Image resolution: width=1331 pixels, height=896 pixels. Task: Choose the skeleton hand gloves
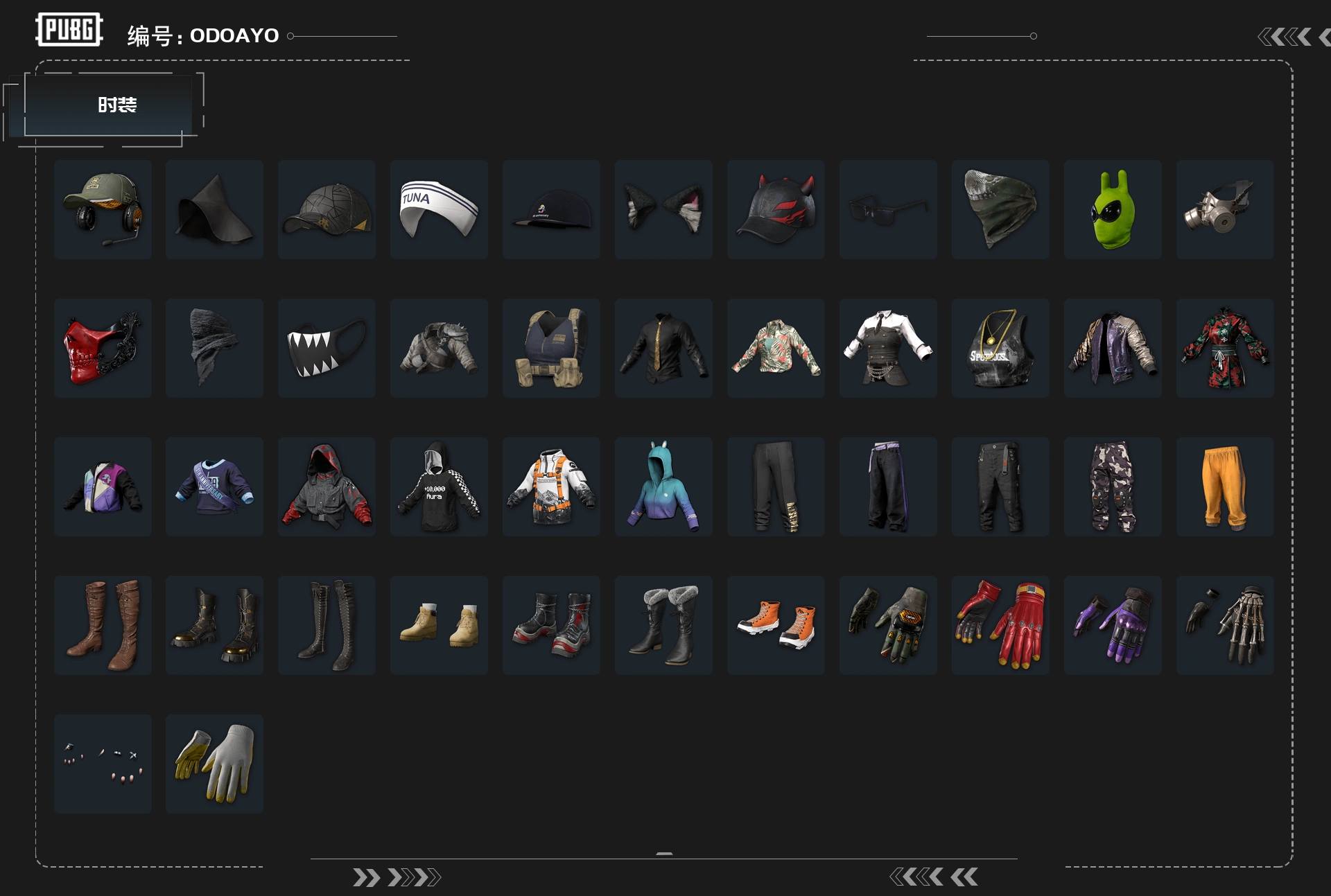pos(1226,625)
